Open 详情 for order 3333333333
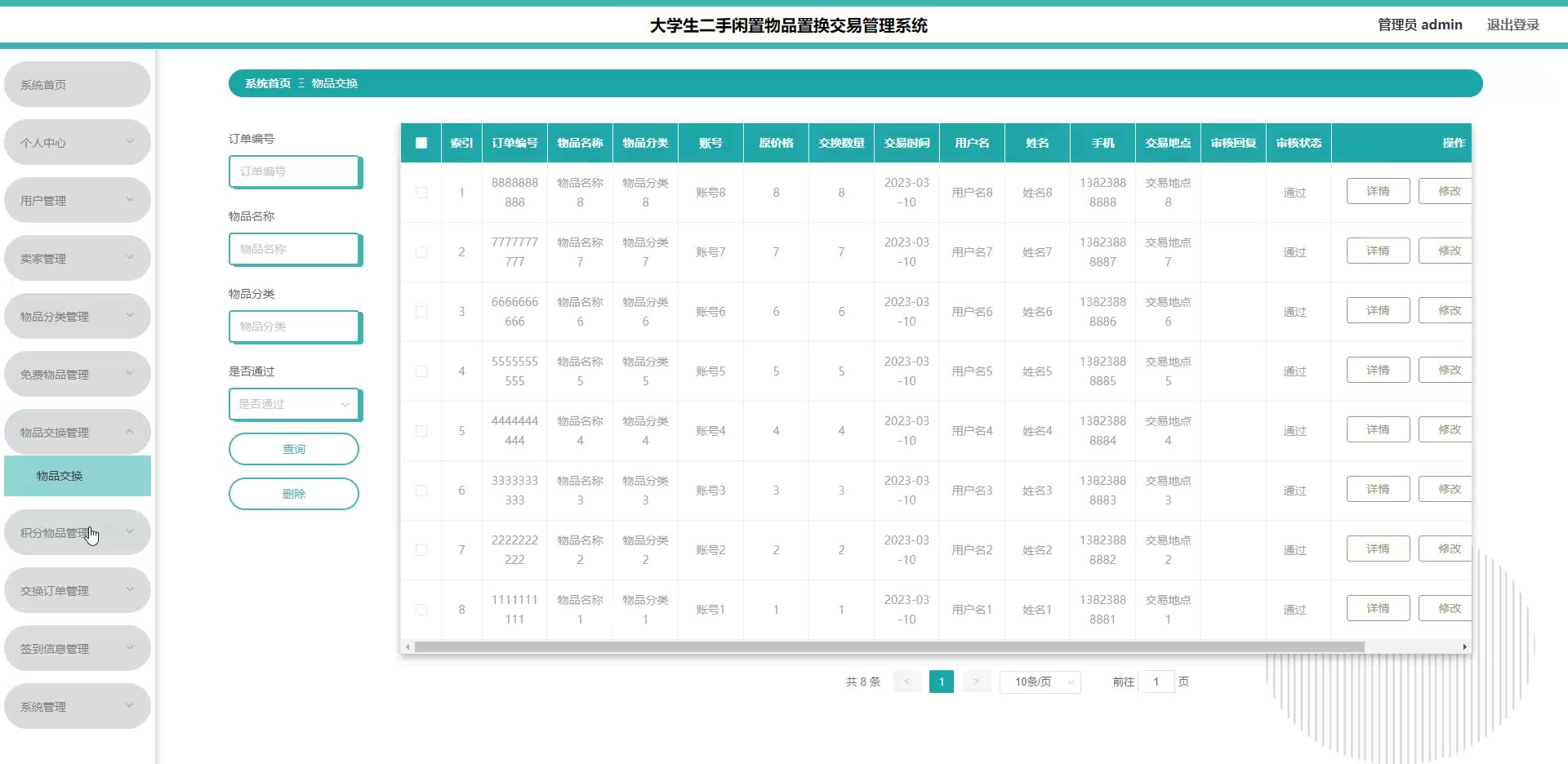The image size is (1568, 764). (1379, 489)
